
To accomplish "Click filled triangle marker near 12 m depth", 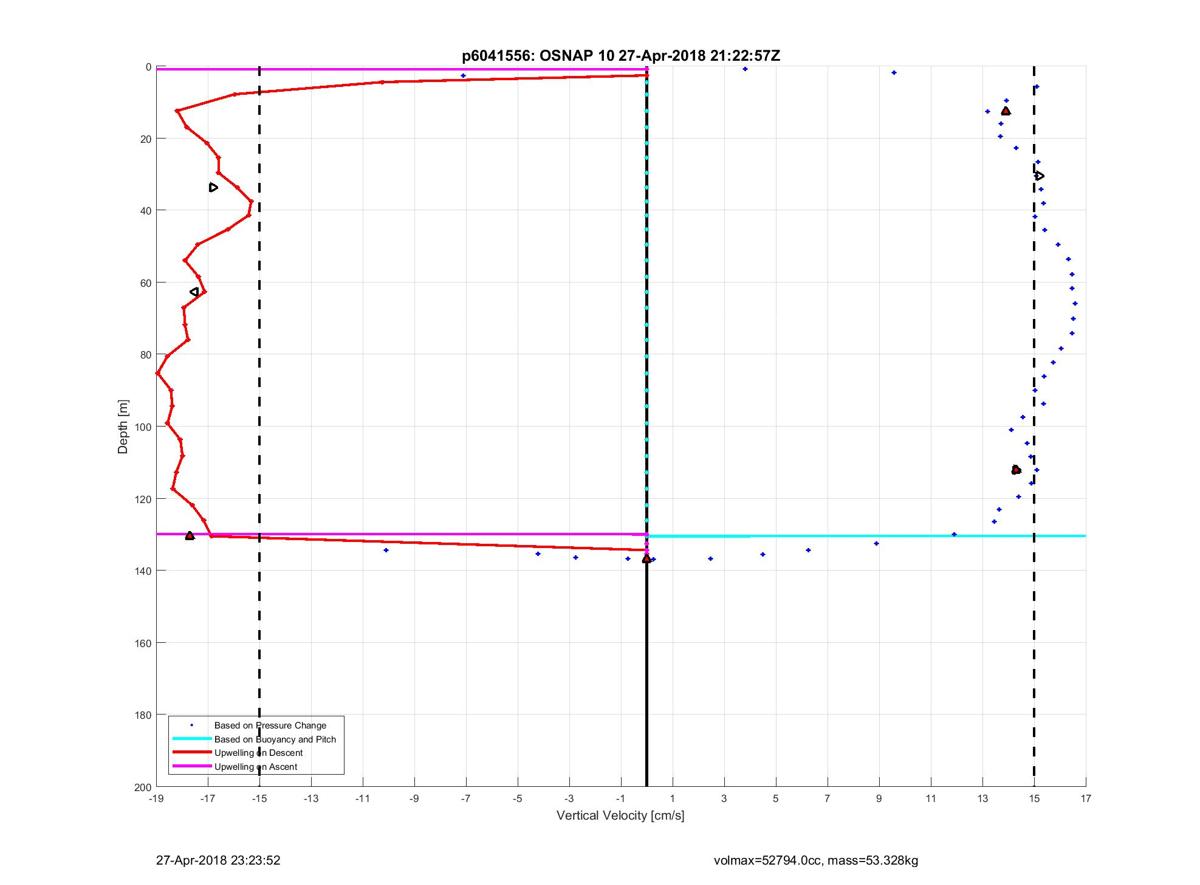I will point(1006,111).
